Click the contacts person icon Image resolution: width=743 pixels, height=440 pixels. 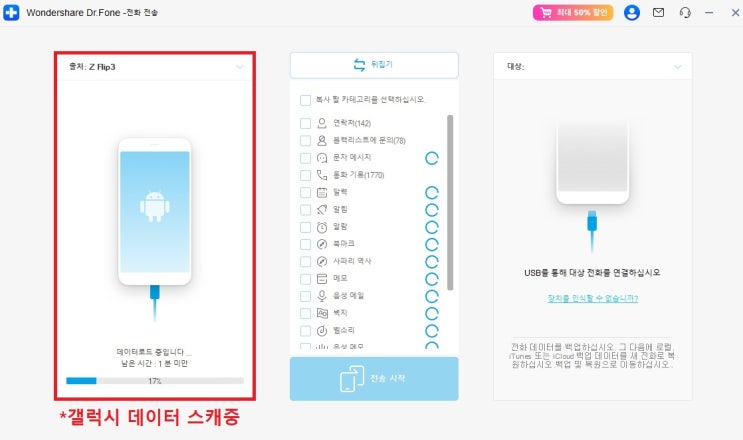322,123
